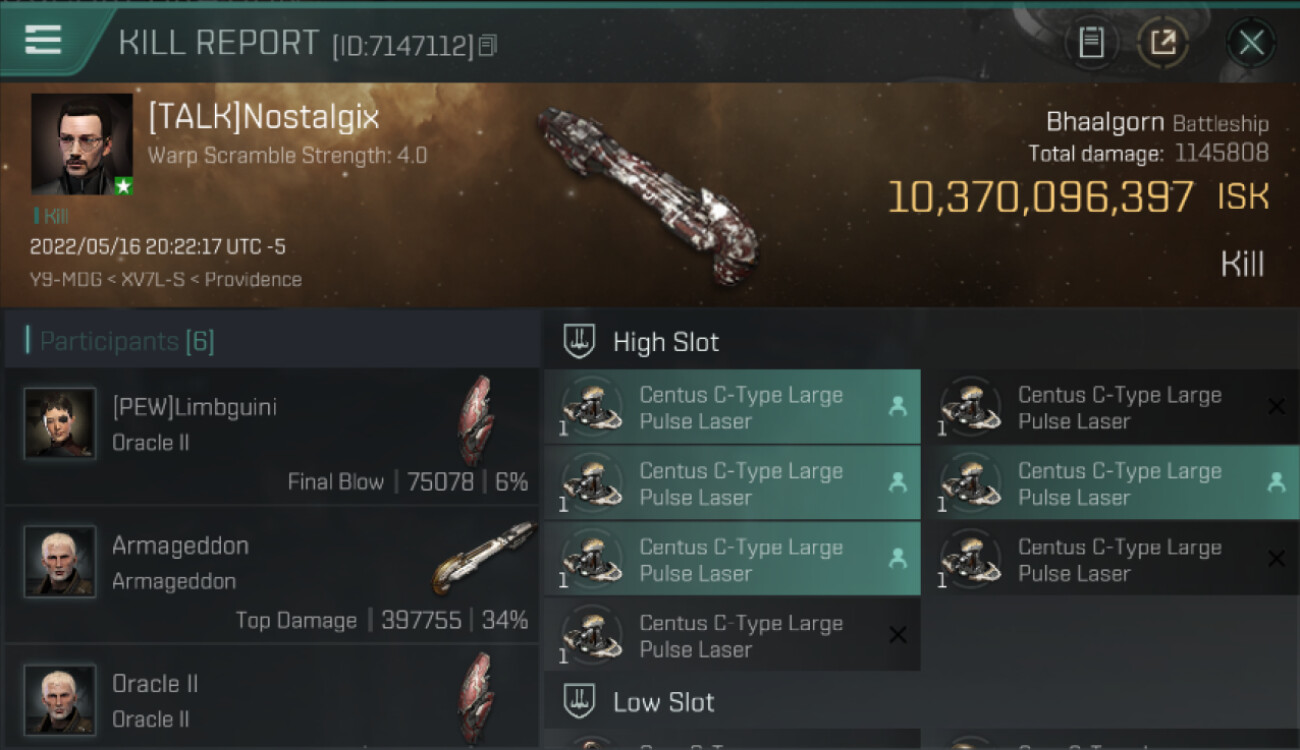
Task: Collapse the High Slot section
Action: coord(666,342)
